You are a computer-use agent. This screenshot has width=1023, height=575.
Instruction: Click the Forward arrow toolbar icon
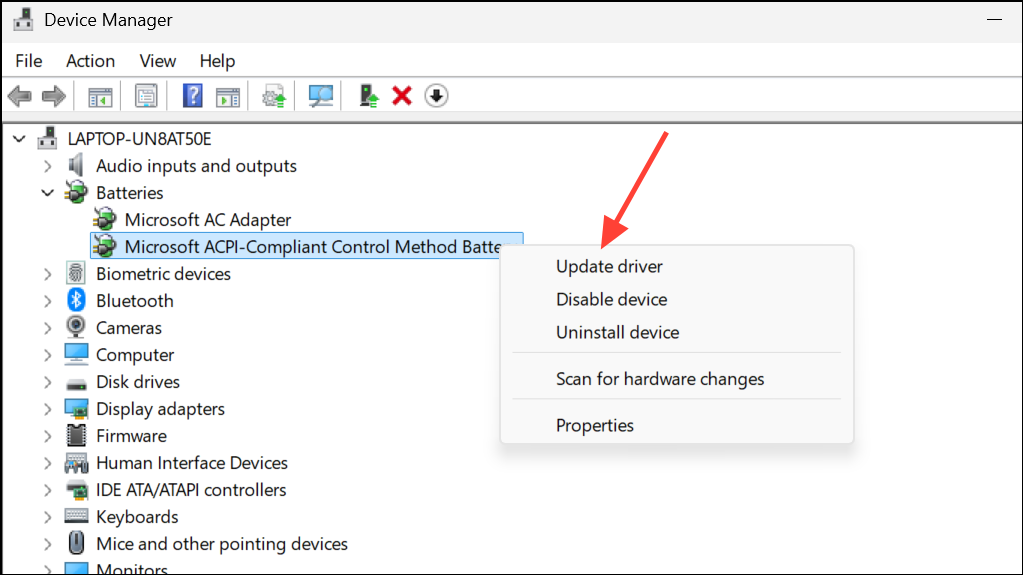tap(53, 97)
